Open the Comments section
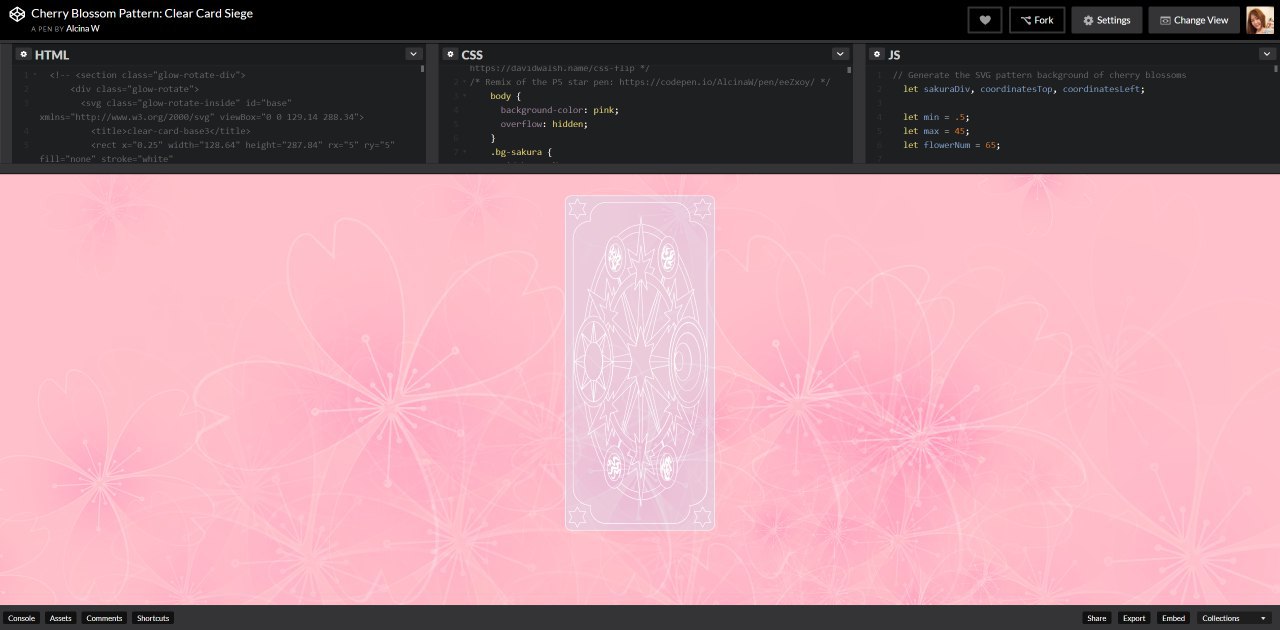The width and height of the screenshot is (1280, 630). pyautogui.click(x=104, y=618)
